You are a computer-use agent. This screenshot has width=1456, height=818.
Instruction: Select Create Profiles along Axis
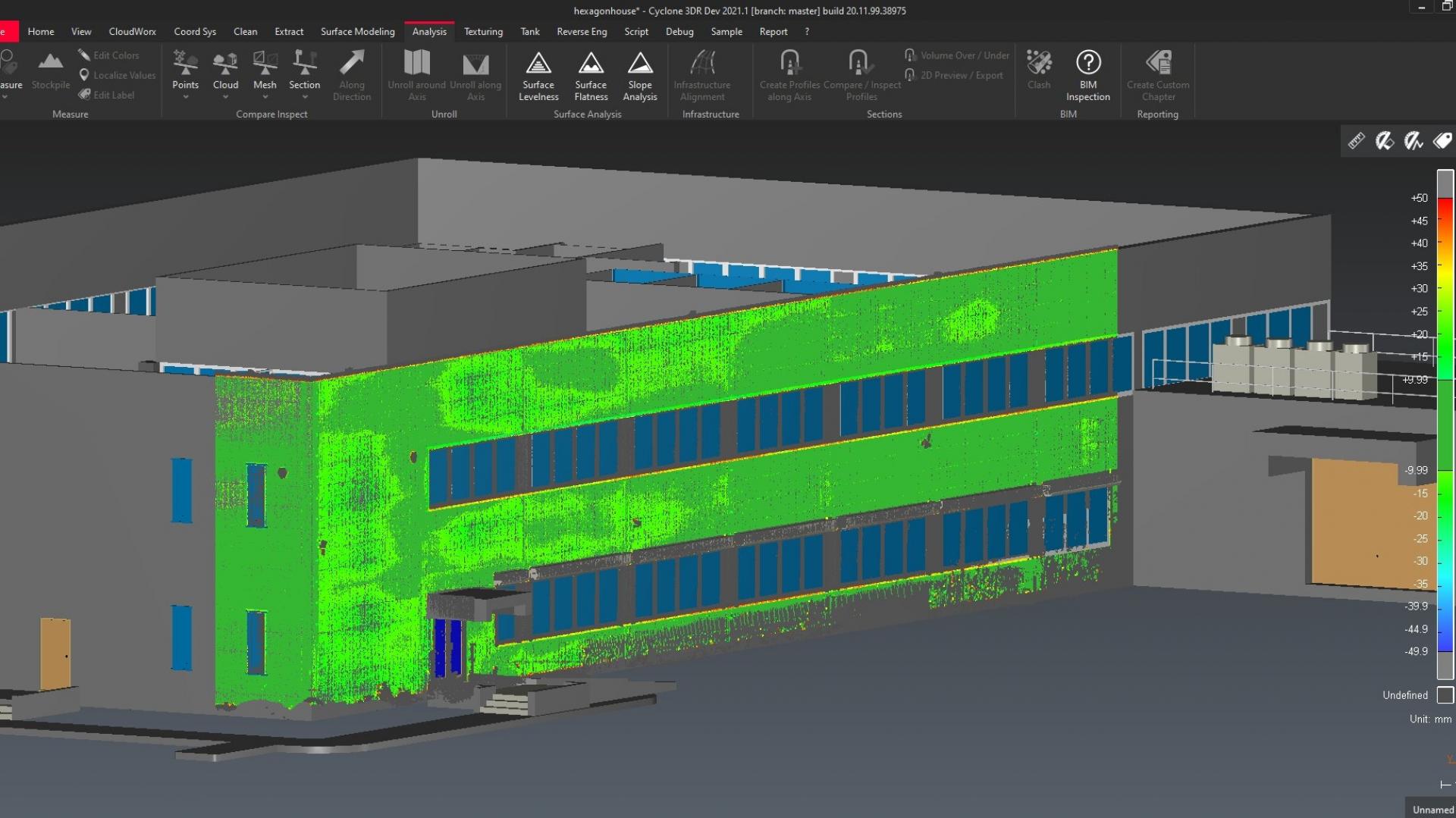coord(789,75)
